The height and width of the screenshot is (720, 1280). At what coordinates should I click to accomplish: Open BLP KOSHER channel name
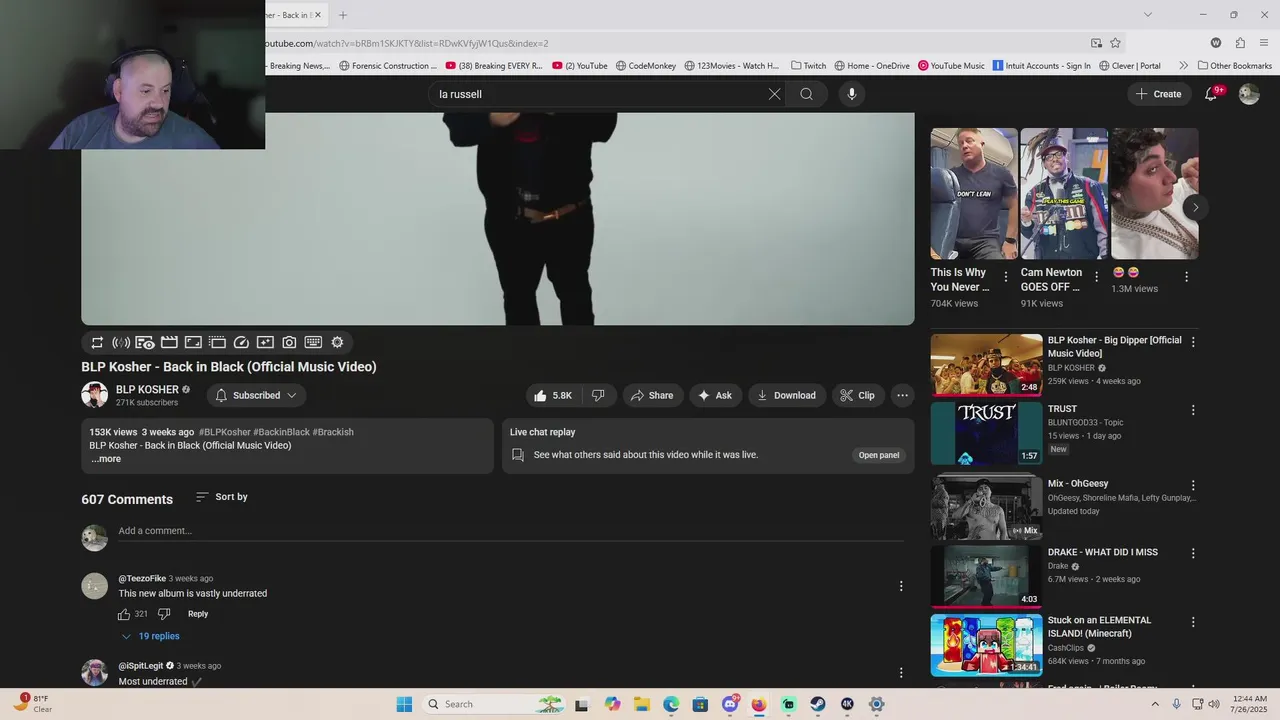pos(147,390)
